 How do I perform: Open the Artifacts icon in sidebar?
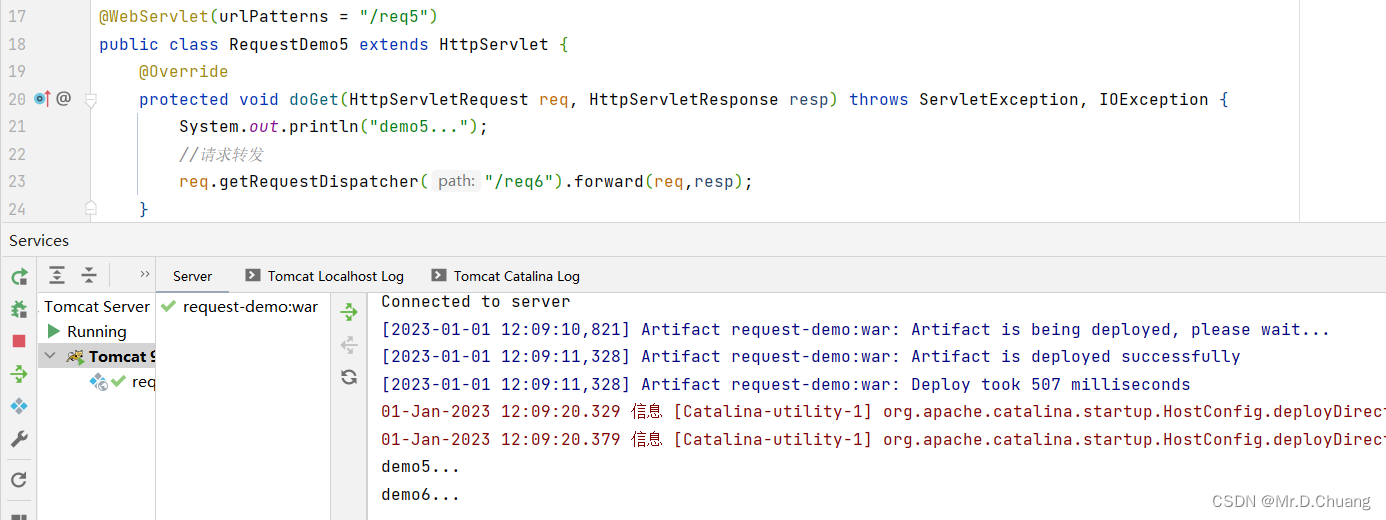point(19,406)
